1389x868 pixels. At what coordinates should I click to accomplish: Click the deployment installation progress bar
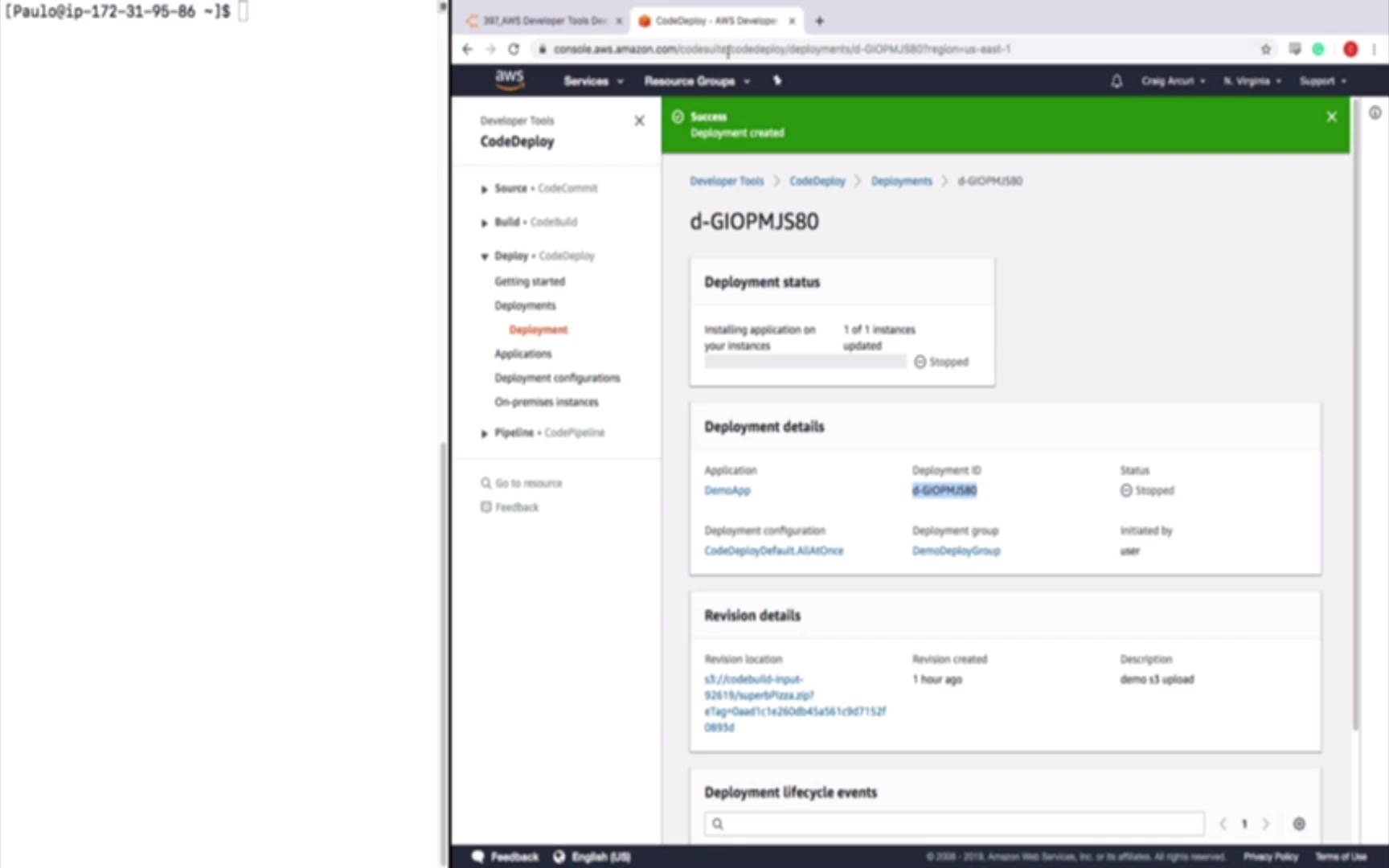[805, 362]
